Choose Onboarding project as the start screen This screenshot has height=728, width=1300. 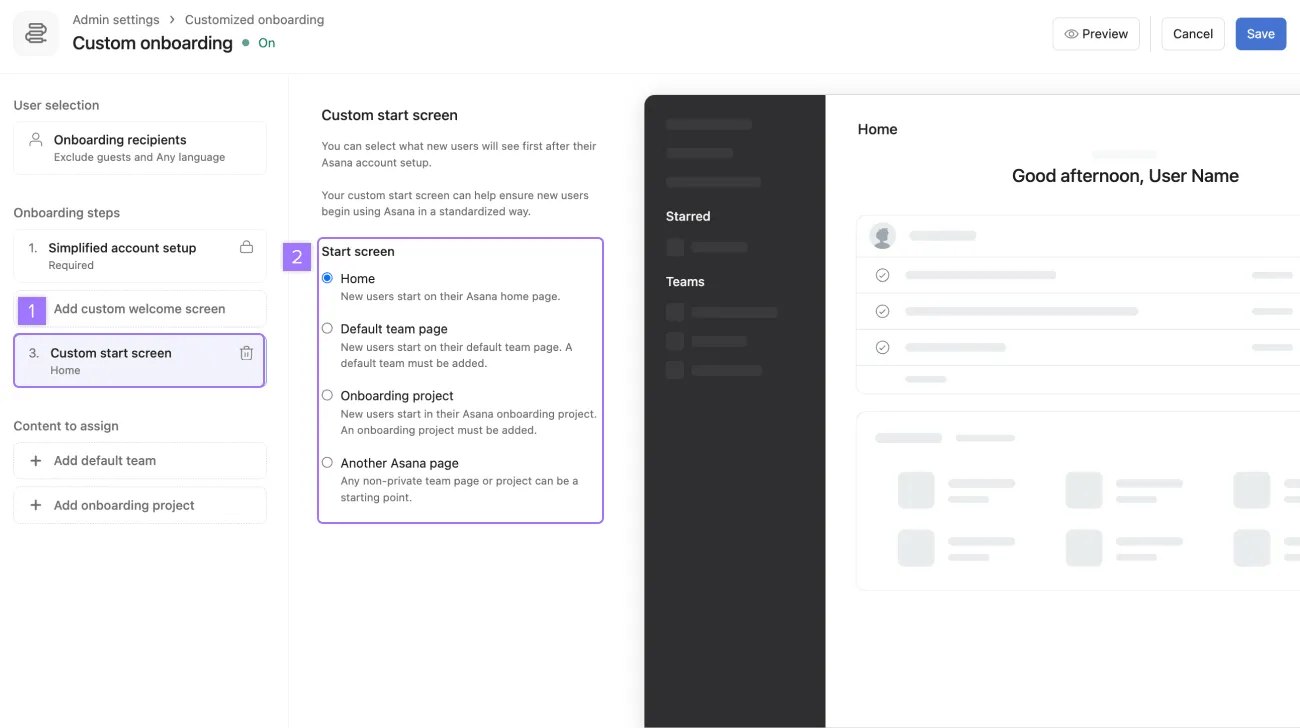(327, 394)
